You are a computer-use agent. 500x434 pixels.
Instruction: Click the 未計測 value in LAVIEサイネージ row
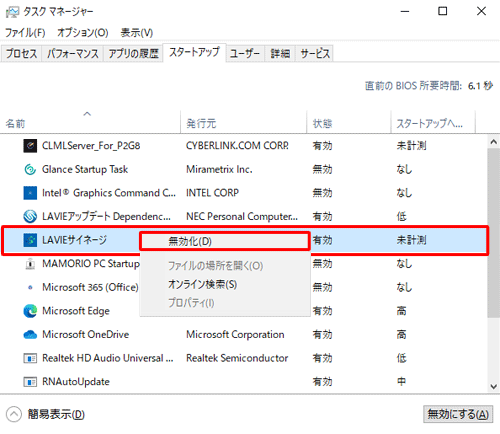tap(411, 240)
